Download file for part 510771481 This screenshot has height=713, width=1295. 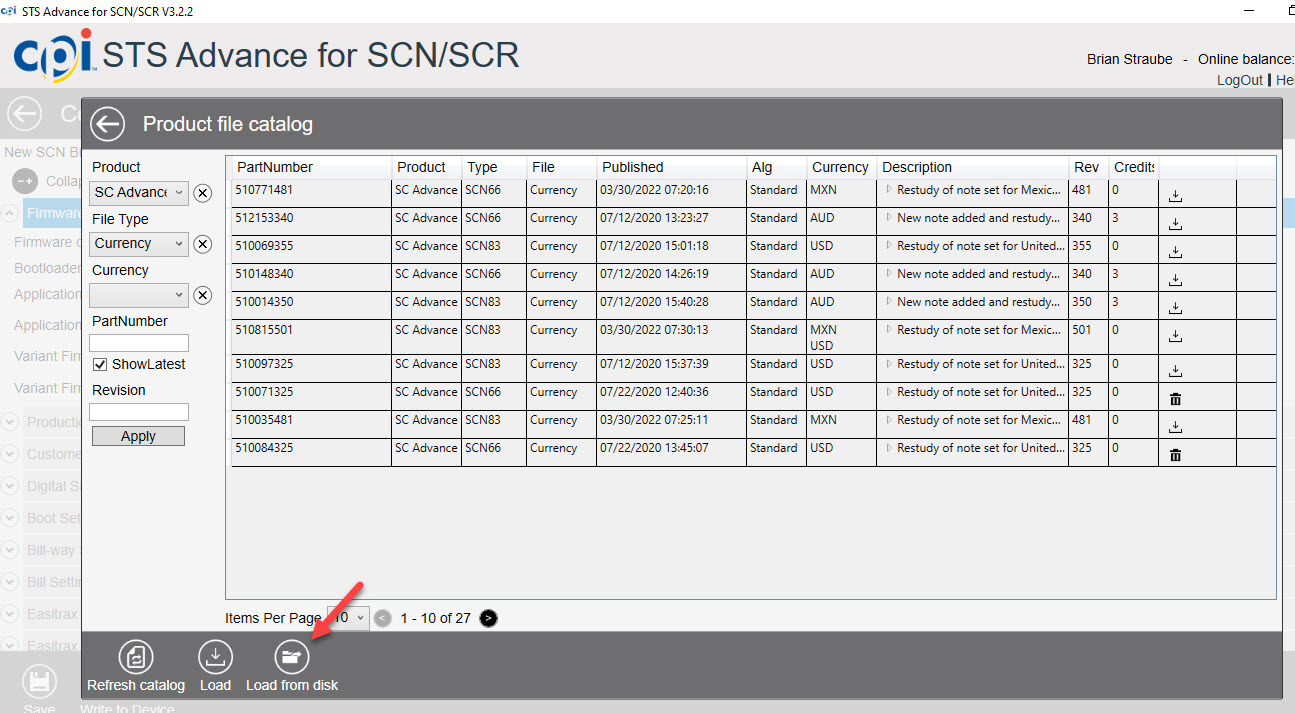1175,196
